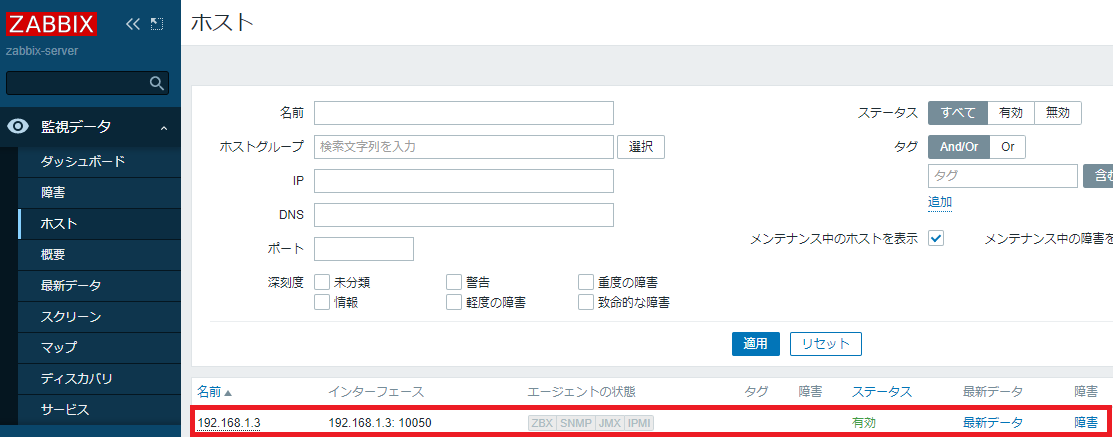Click the SNMP agent status badge

pyautogui.click(x=574, y=423)
